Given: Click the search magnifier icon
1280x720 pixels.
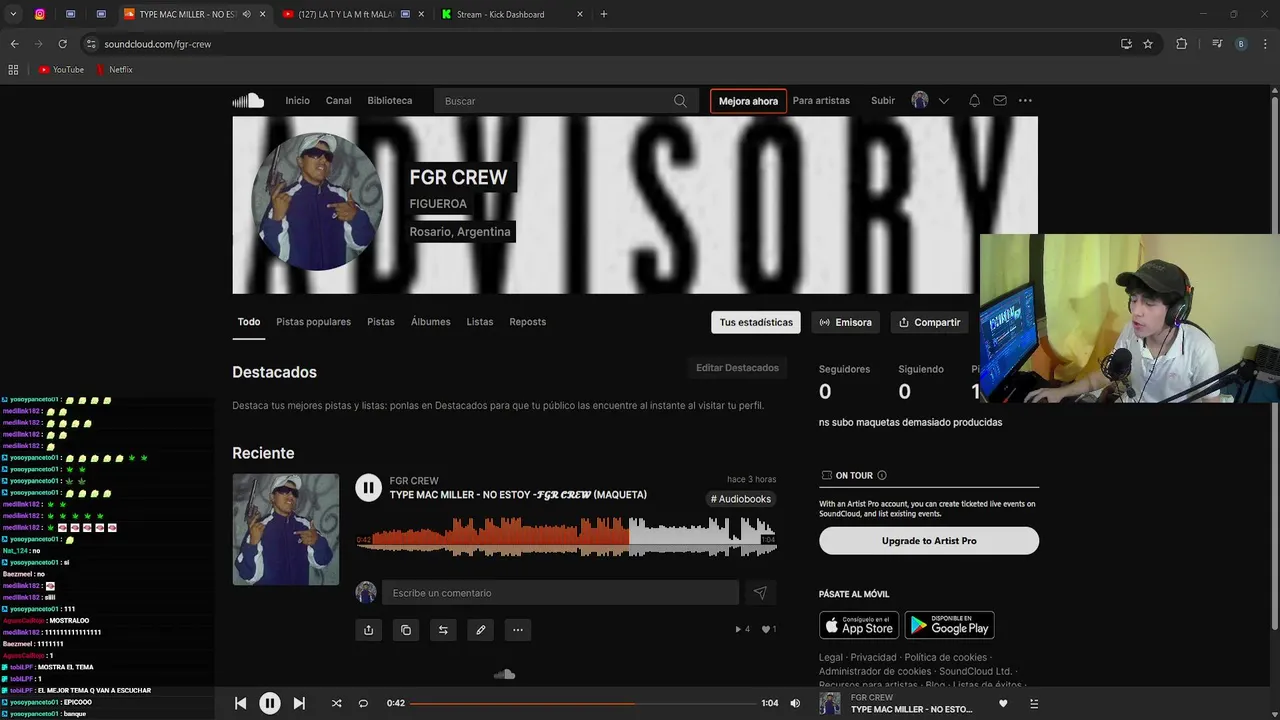Looking at the screenshot, I should pyautogui.click(x=680, y=101).
